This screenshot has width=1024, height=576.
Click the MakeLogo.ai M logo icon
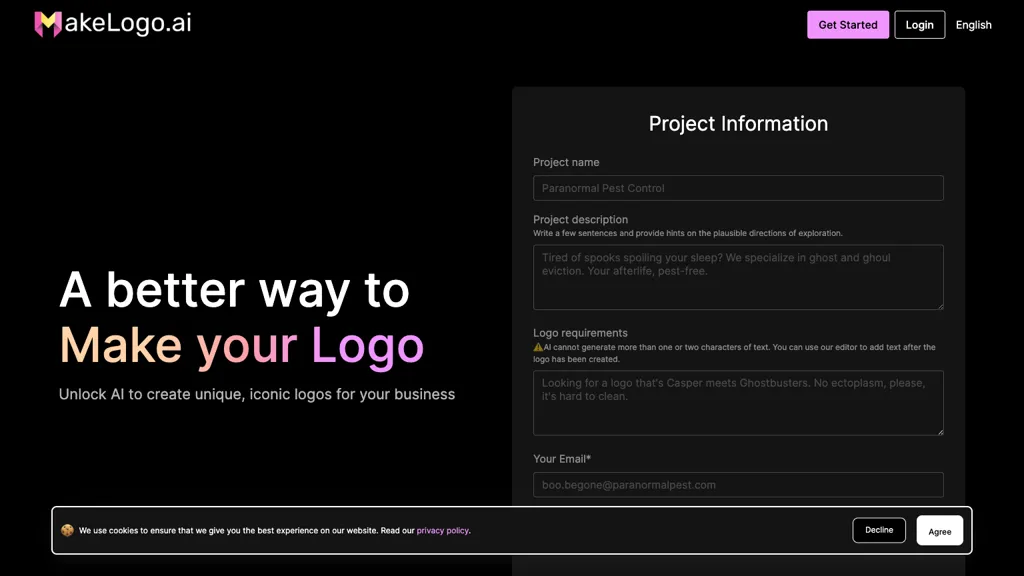48,24
